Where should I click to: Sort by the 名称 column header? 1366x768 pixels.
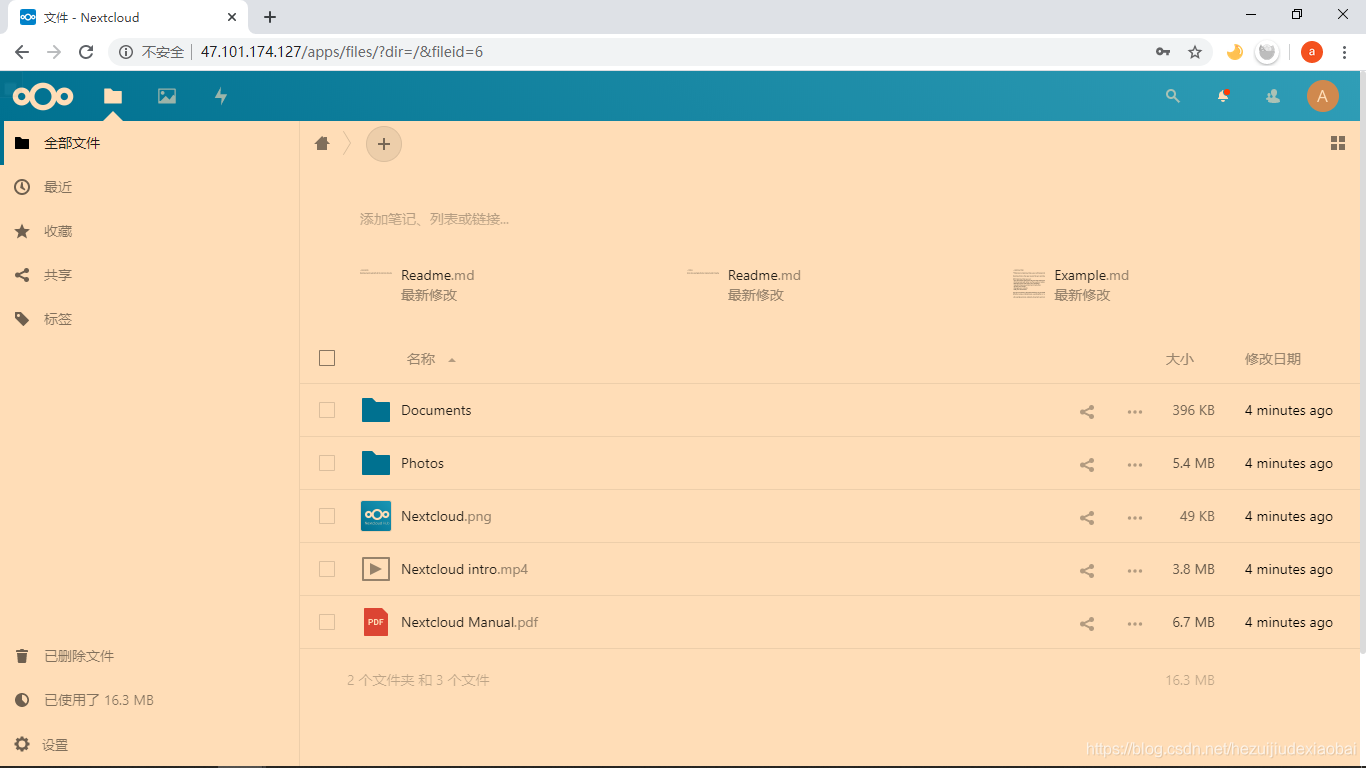[x=421, y=359]
